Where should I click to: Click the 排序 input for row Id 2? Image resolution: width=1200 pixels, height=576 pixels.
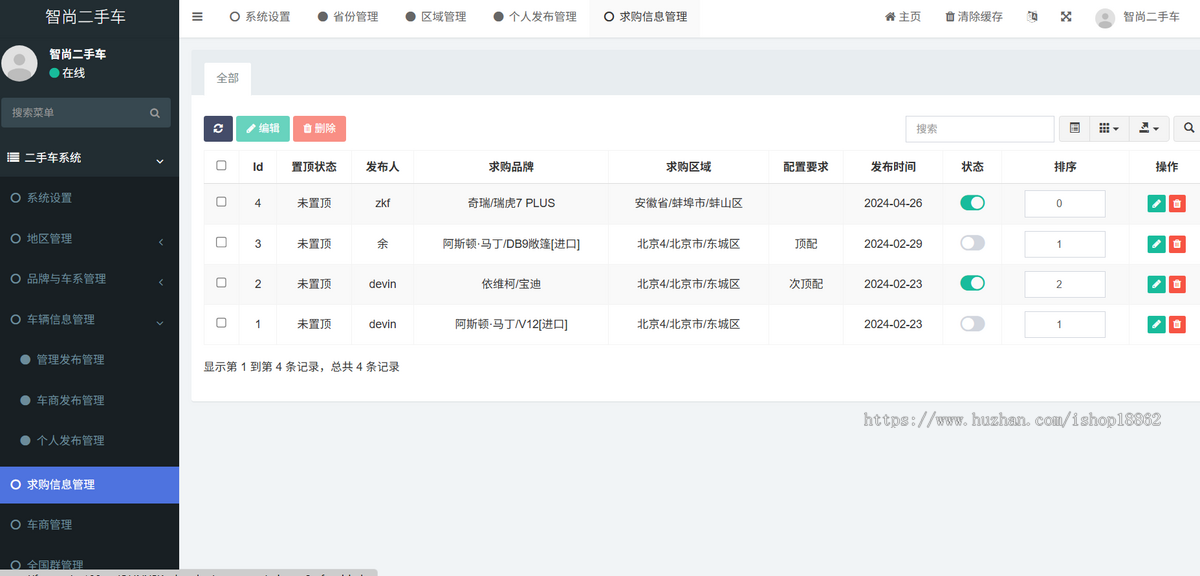pyautogui.click(x=1064, y=284)
